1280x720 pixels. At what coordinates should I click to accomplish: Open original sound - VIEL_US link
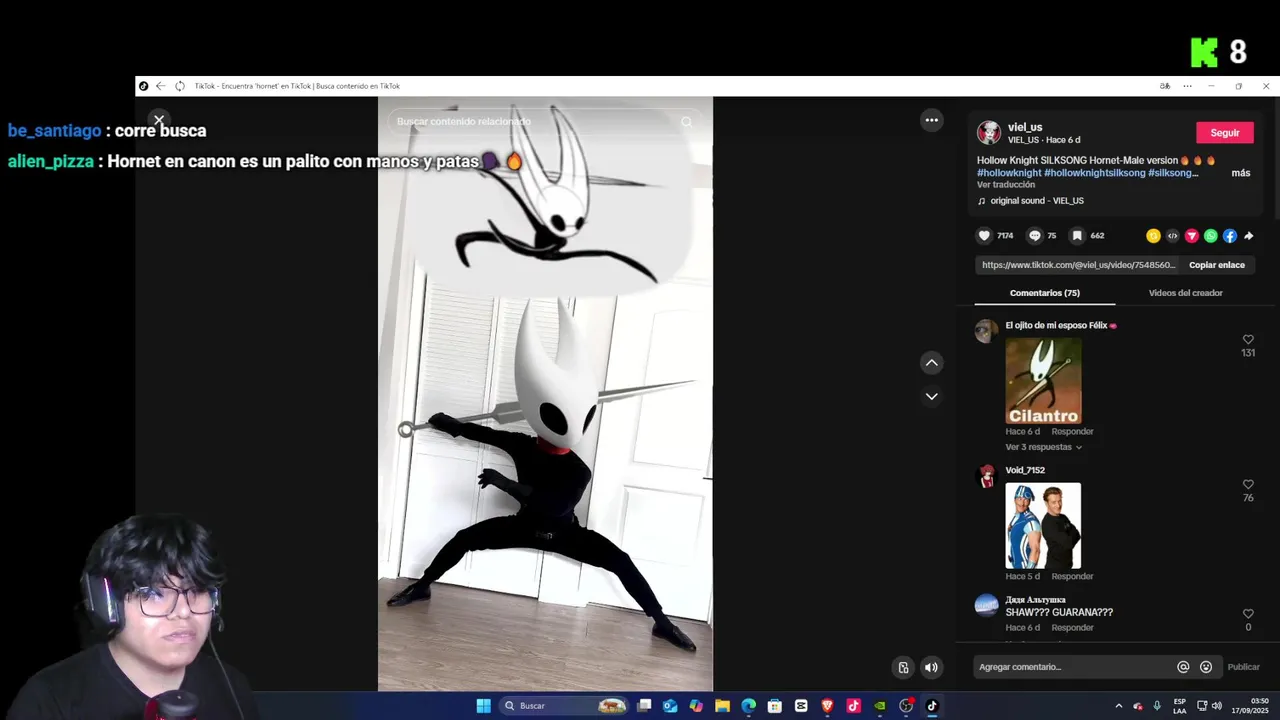tap(1037, 201)
